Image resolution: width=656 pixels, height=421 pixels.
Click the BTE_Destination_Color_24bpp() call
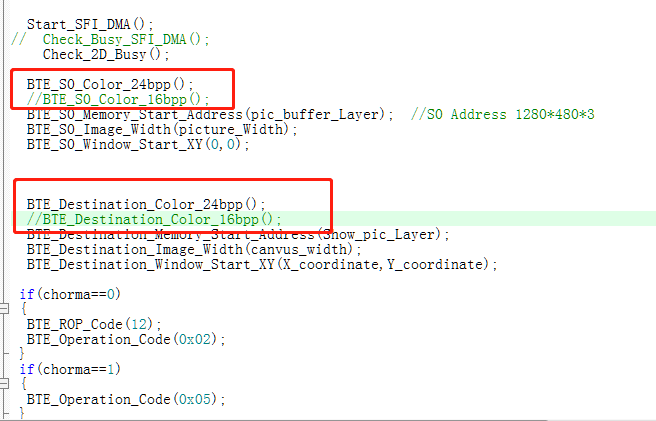point(147,204)
